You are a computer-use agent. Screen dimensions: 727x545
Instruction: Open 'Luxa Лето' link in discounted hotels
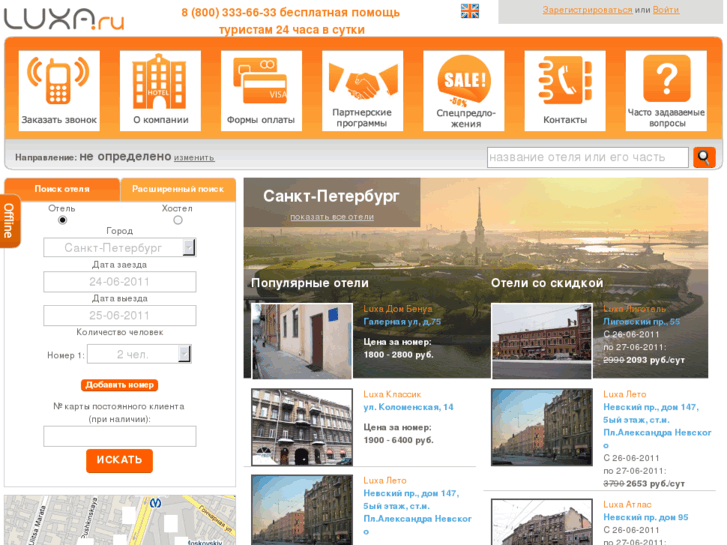625,394
